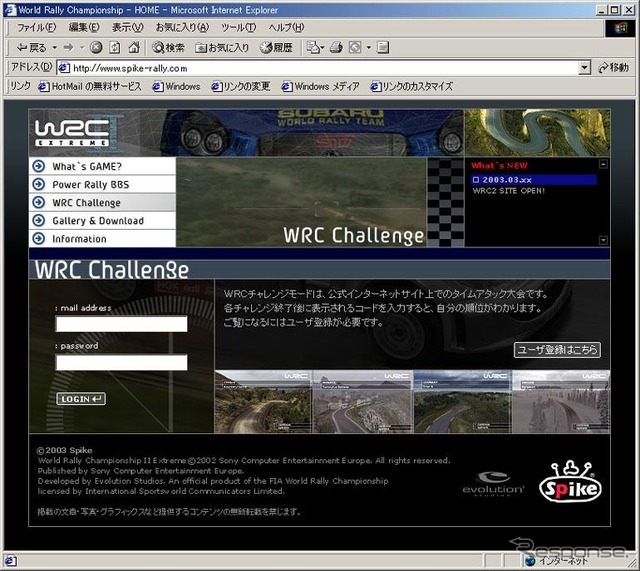Open the first gravel stage thumbnail
640x571 pixels.
pyautogui.click(x=263, y=402)
